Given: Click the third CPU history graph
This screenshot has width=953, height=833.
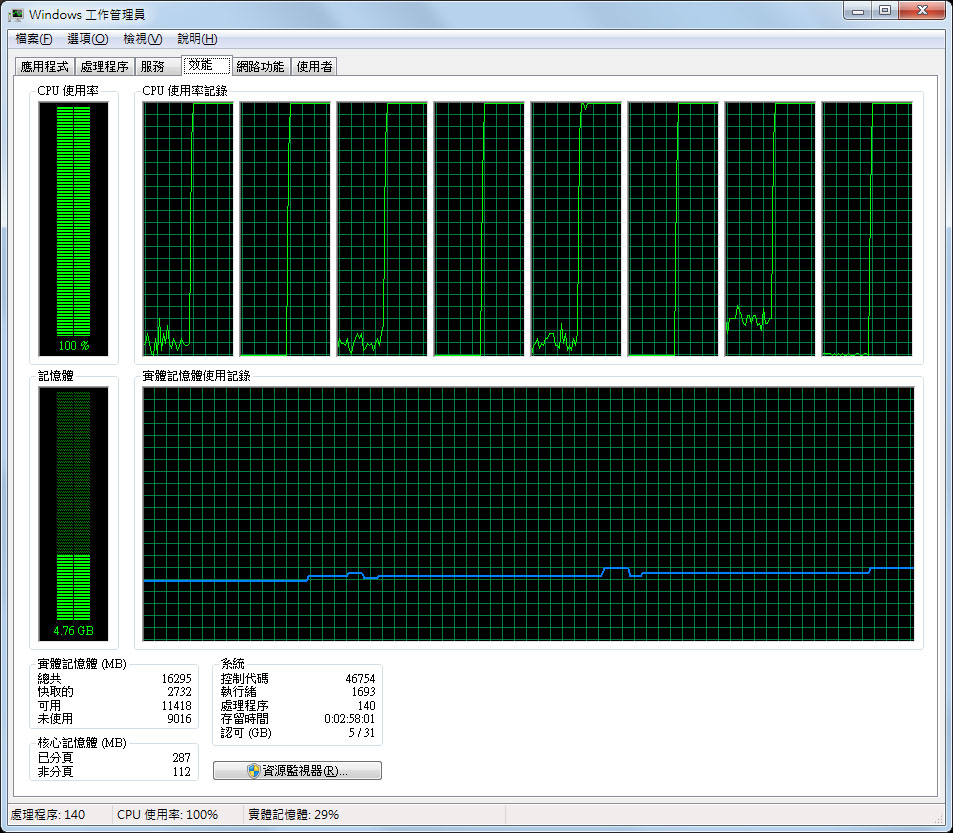Looking at the screenshot, I should (382, 228).
